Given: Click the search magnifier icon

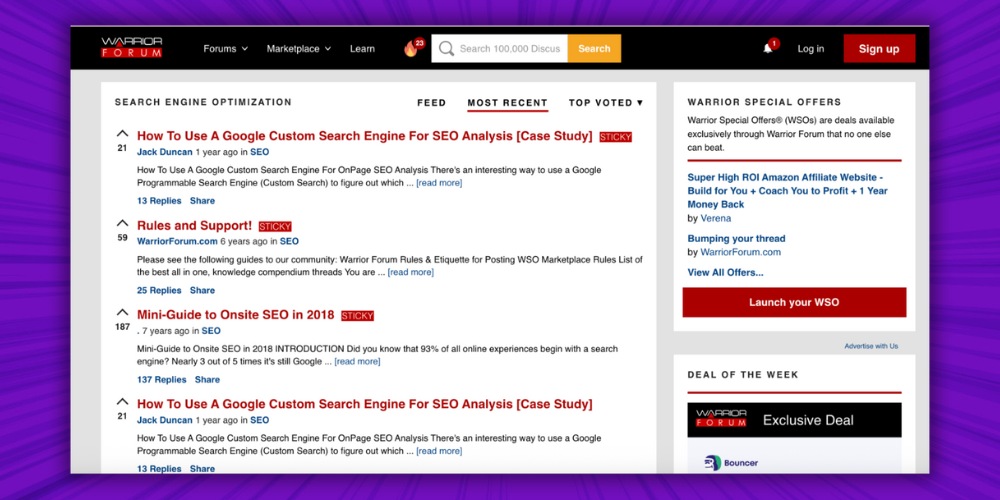Looking at the screenshot, I should (446, 48).
